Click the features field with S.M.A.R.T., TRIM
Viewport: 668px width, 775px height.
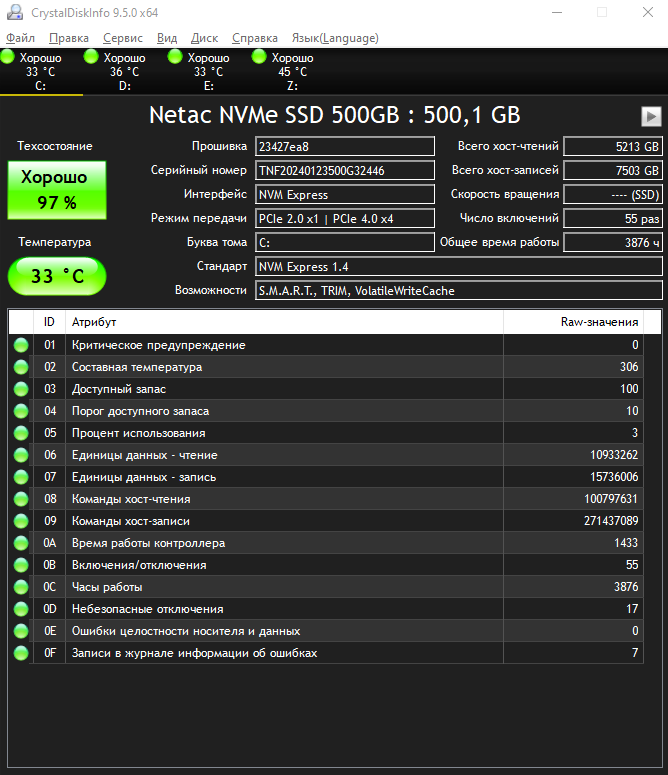point(459,291)
